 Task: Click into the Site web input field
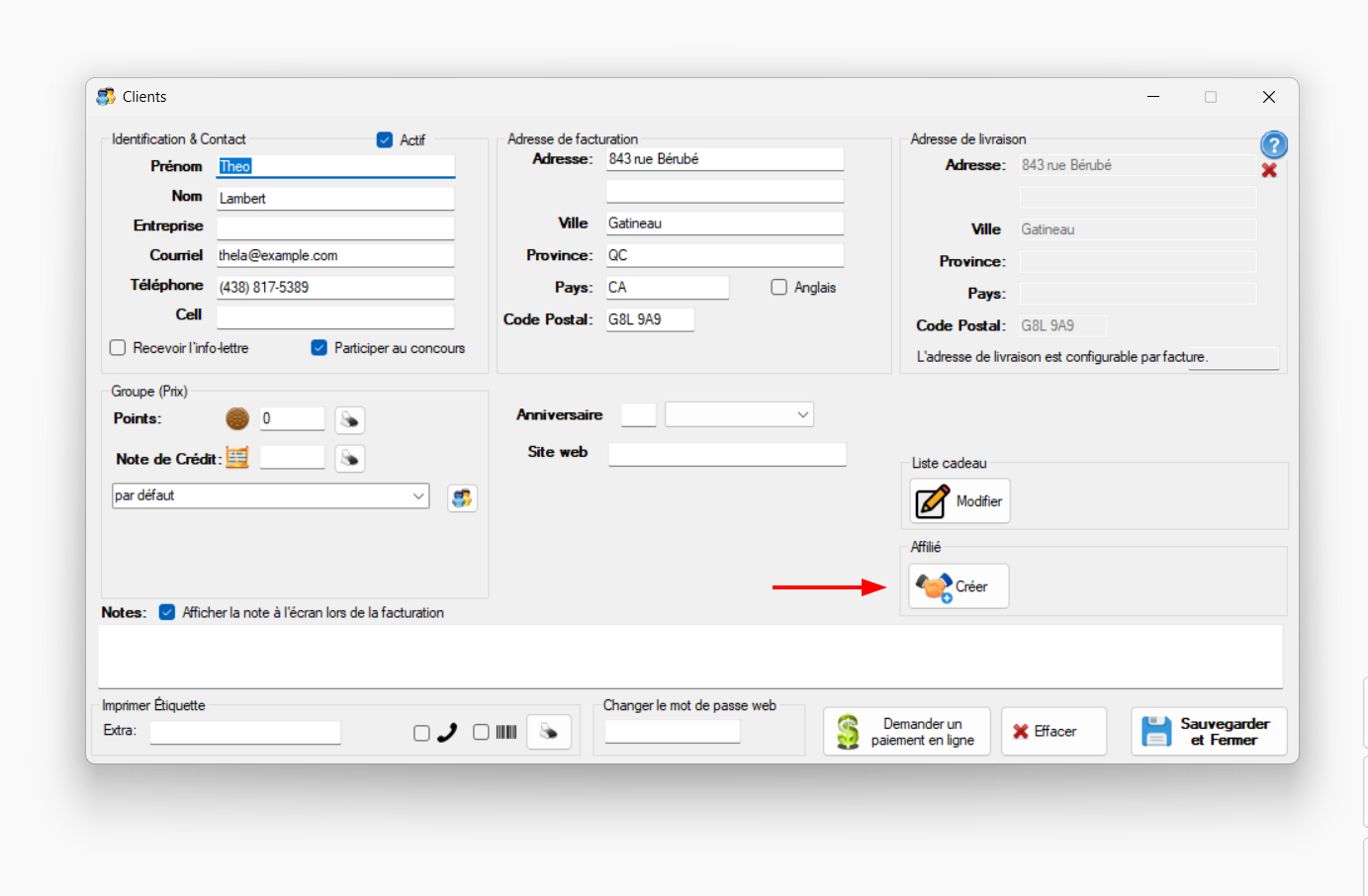(727, 454)
